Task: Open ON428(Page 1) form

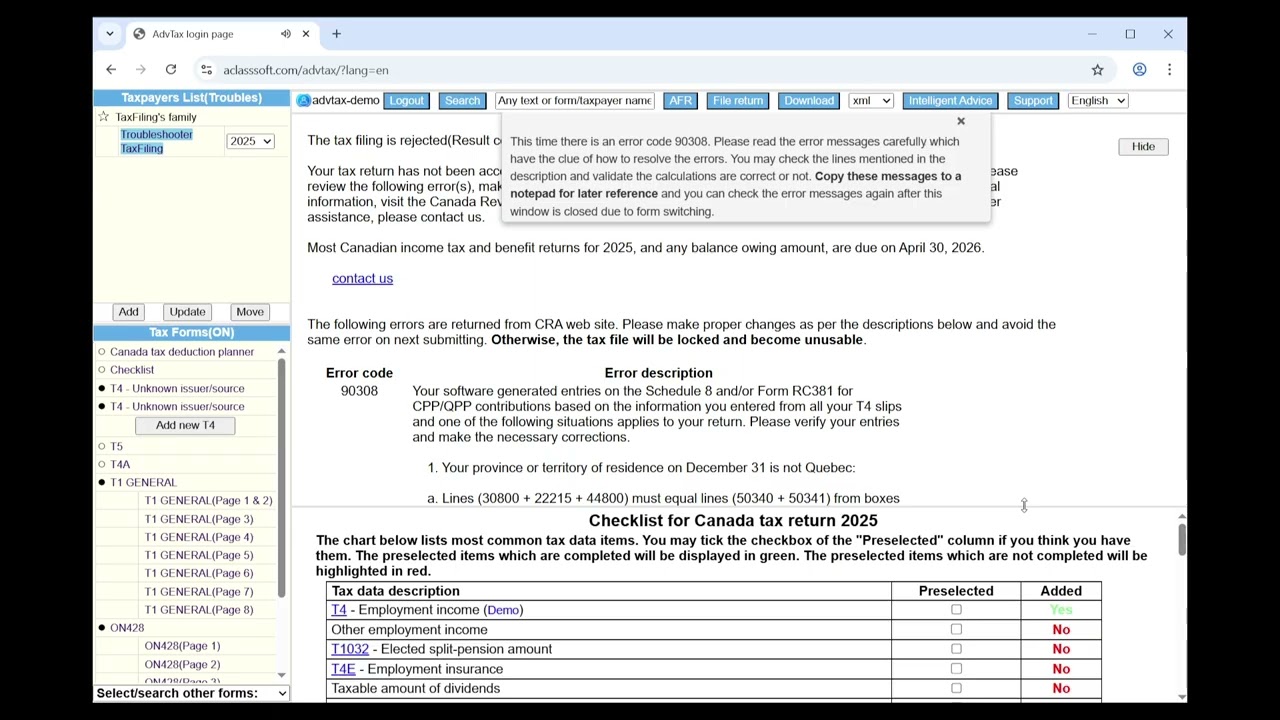Action: pos(182,646)
